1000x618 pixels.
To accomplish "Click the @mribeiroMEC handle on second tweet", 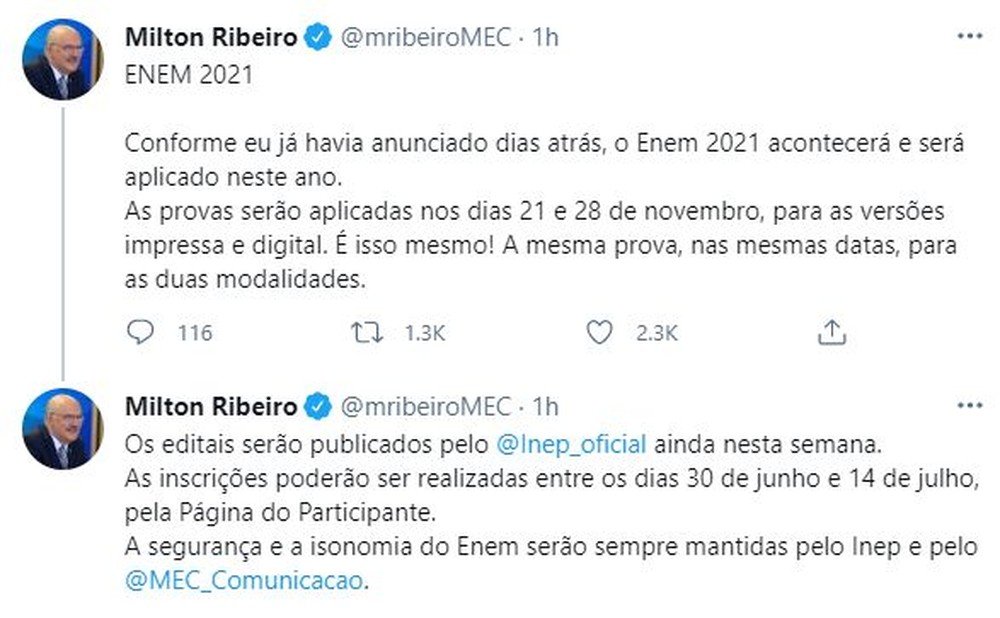I will [425, 407].
